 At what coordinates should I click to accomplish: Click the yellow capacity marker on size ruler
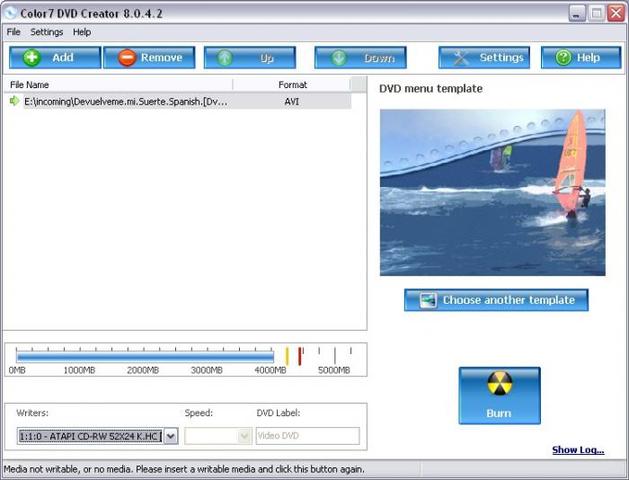point(287,356)
